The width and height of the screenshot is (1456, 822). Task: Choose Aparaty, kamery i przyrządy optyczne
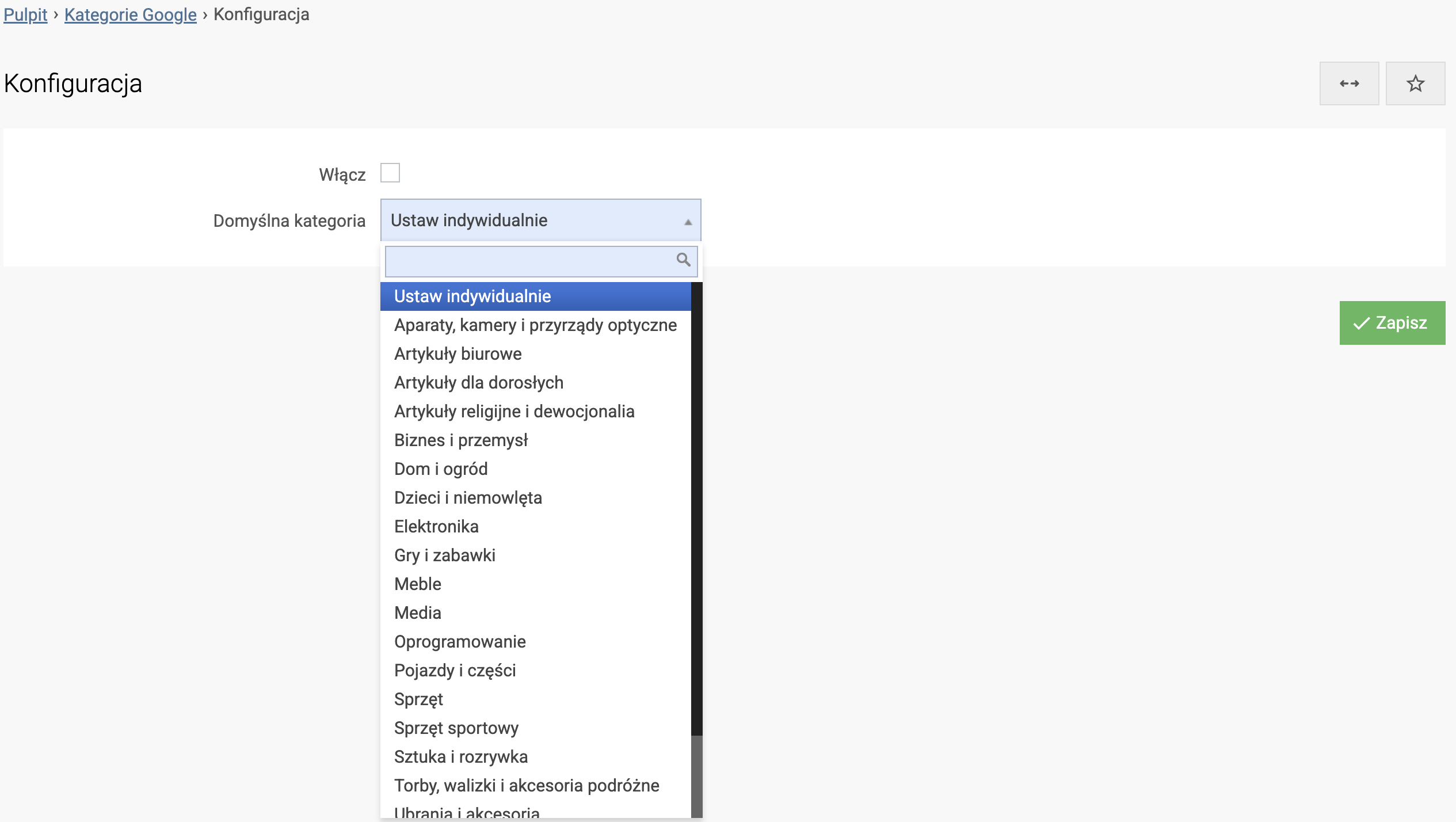[x=535, y=325]
